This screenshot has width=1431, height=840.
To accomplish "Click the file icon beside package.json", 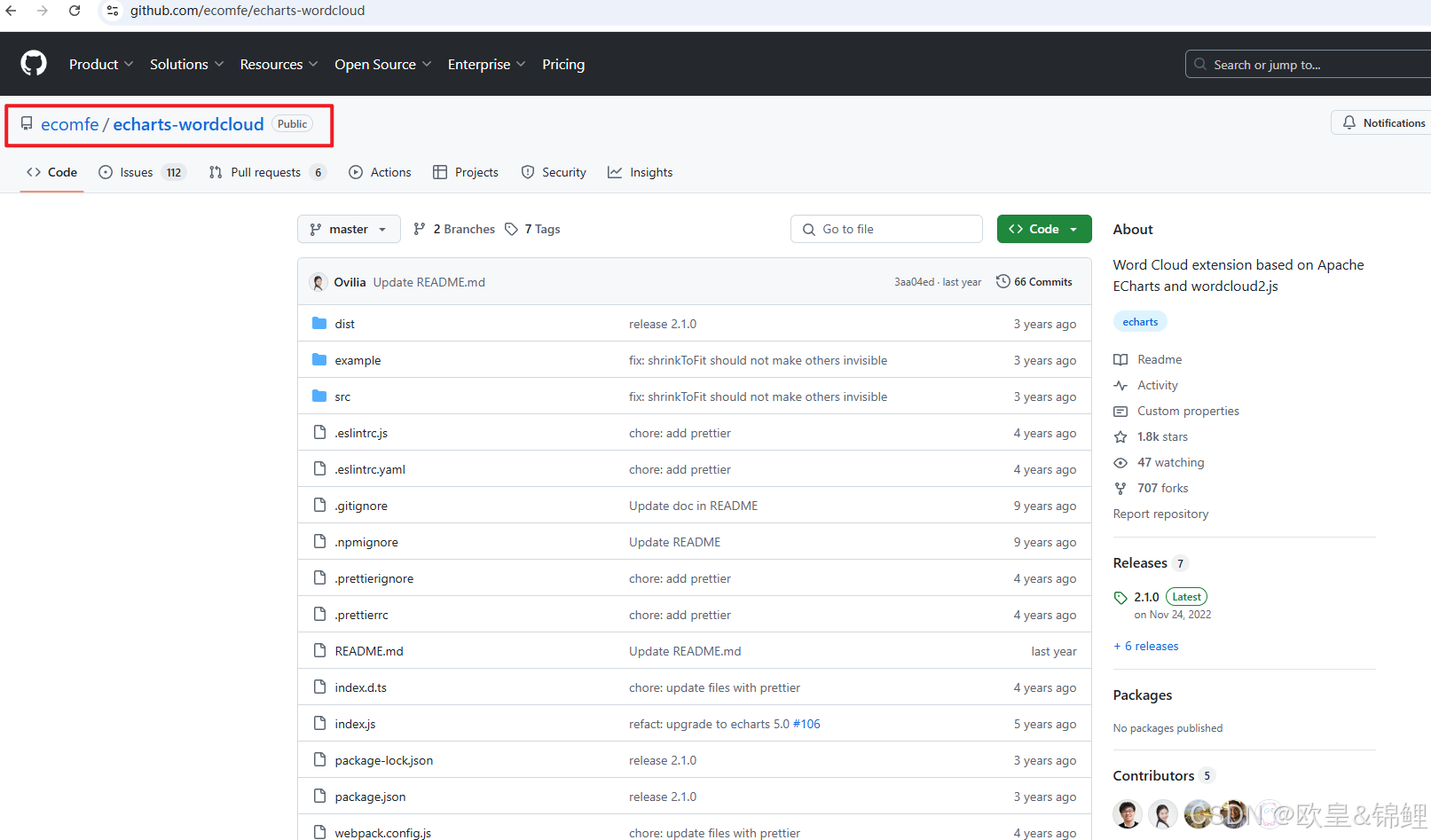I will point(319,797).
